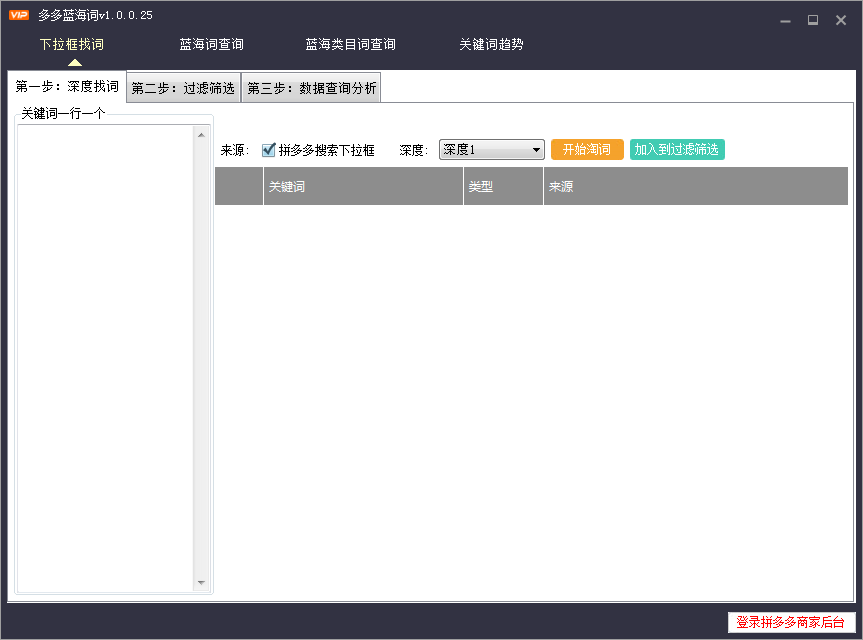
Task: Go to the 关键词趋势 tab
Action: [491, 44]
